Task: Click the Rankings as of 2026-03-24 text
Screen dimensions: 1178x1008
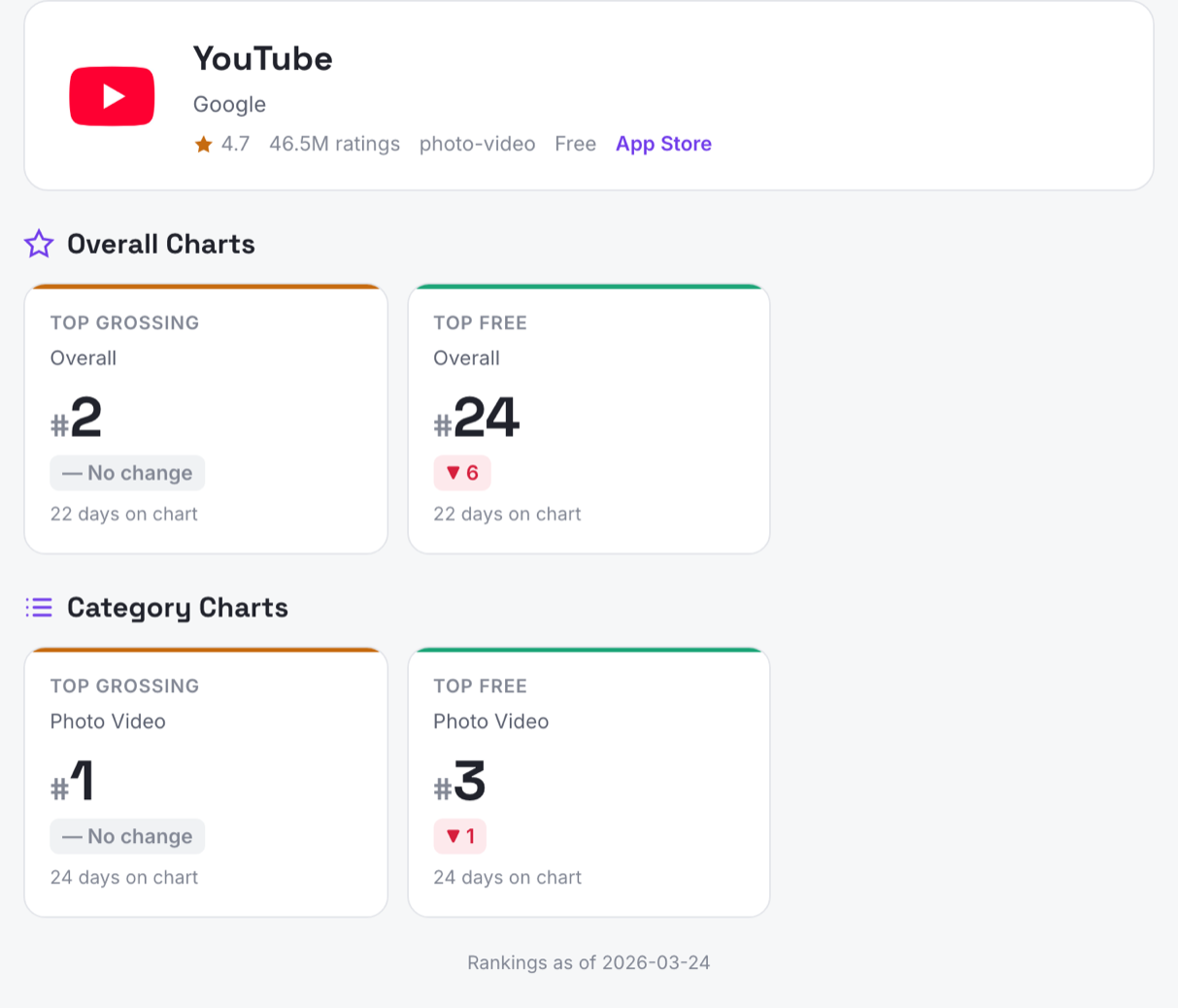Action: (589, 962)
